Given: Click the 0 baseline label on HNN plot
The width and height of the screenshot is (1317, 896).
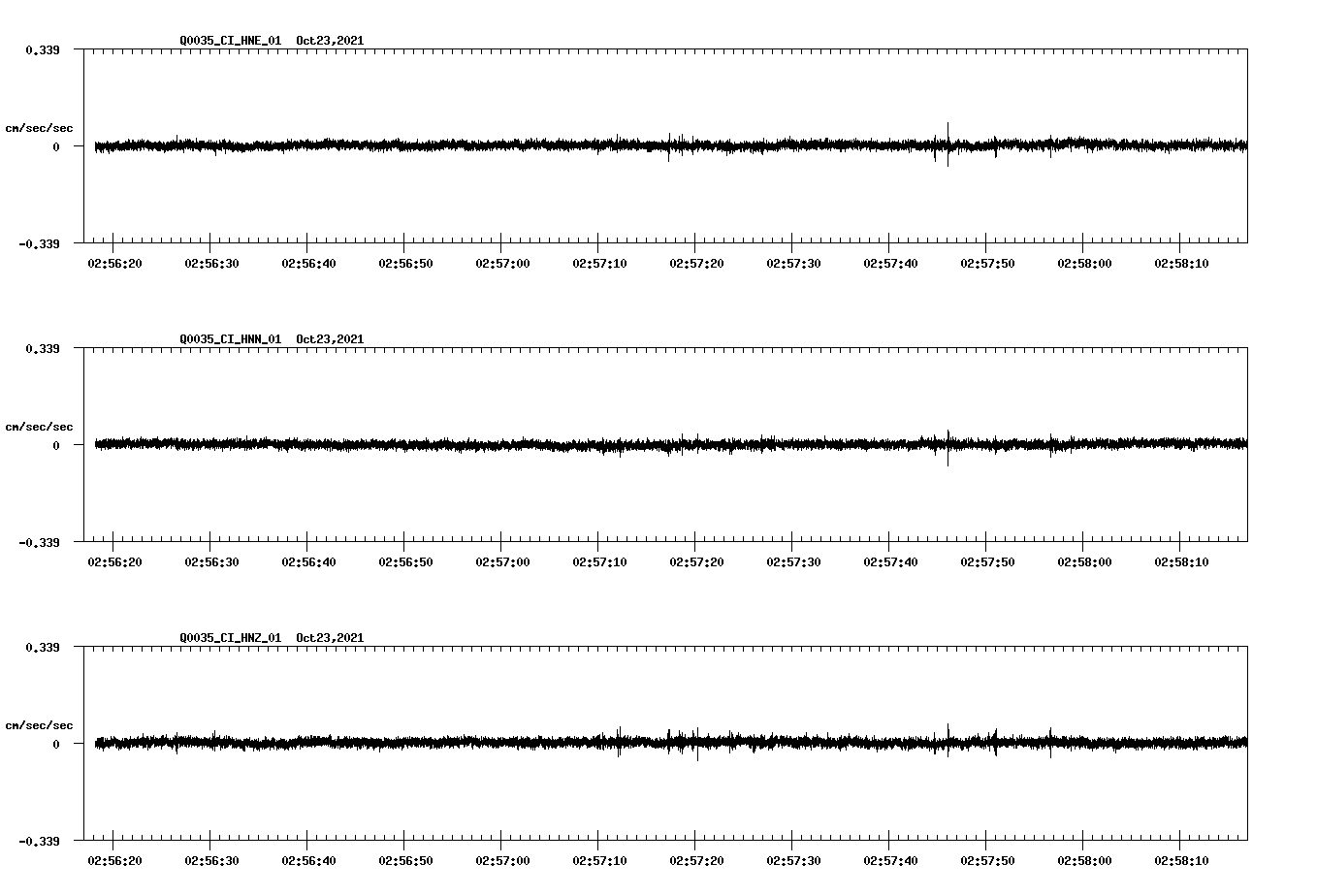Looking at the screenshot, I should (55, 445).
